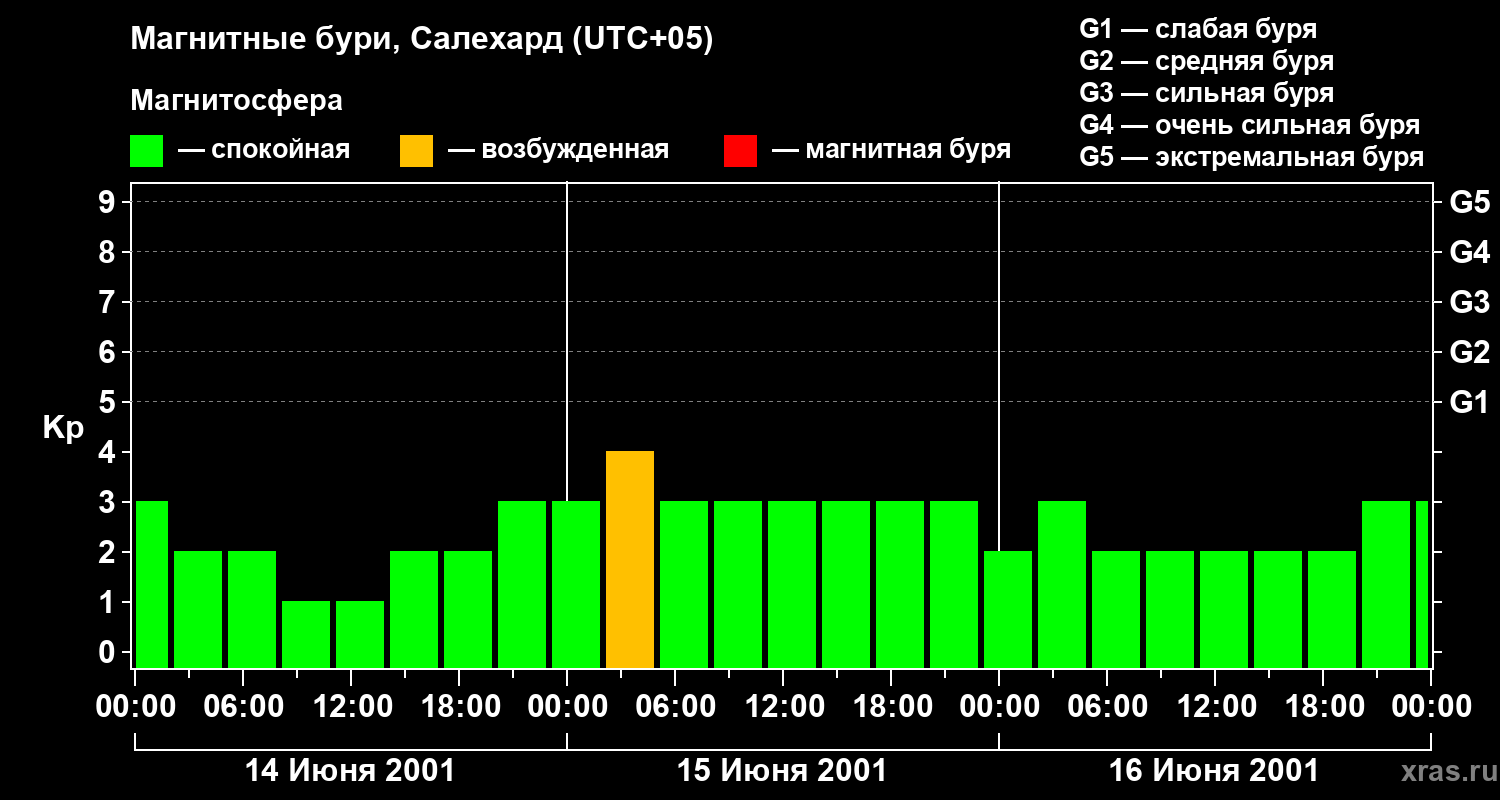The image size is (1500, 800).
Task: Select the orange Kp 4 bar on 15 June
Action: (x=630, y=559)
